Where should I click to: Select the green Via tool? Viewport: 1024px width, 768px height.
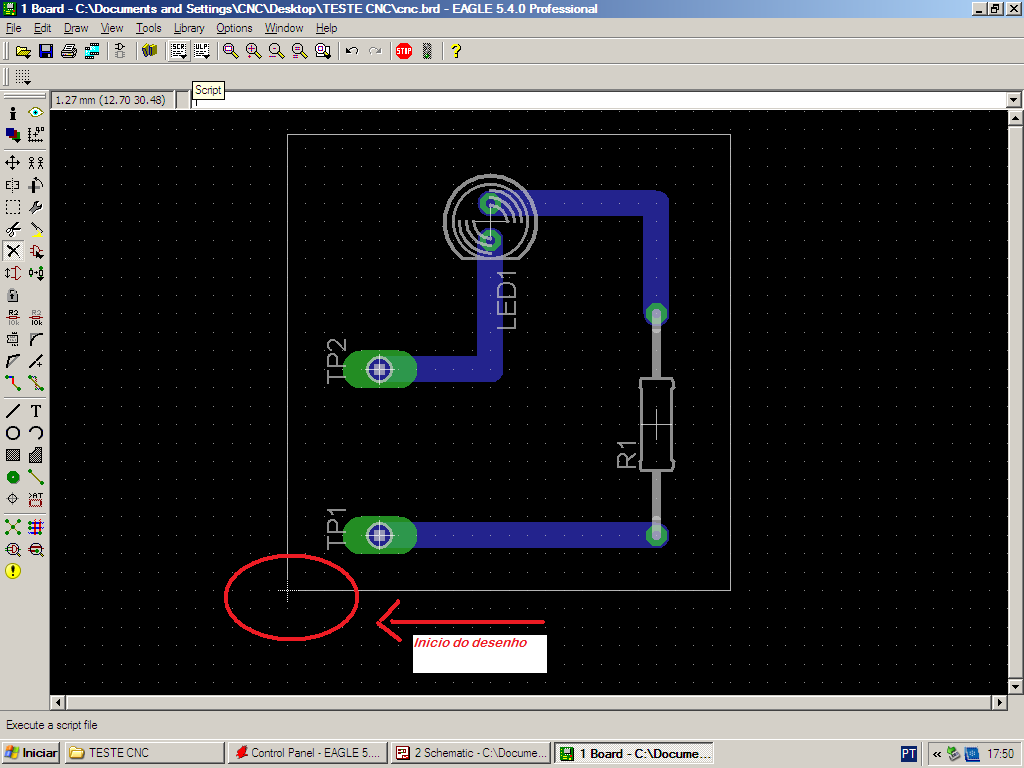click(12, 477)
